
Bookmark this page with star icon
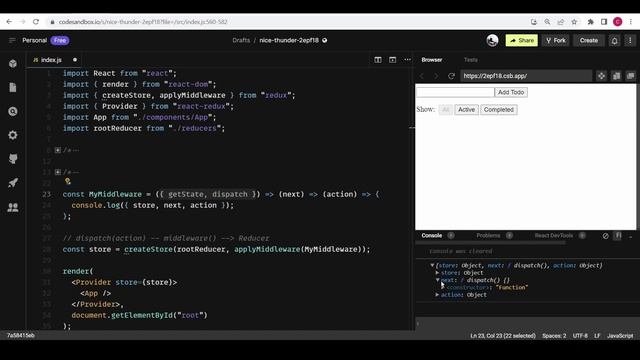click(574, 22)
